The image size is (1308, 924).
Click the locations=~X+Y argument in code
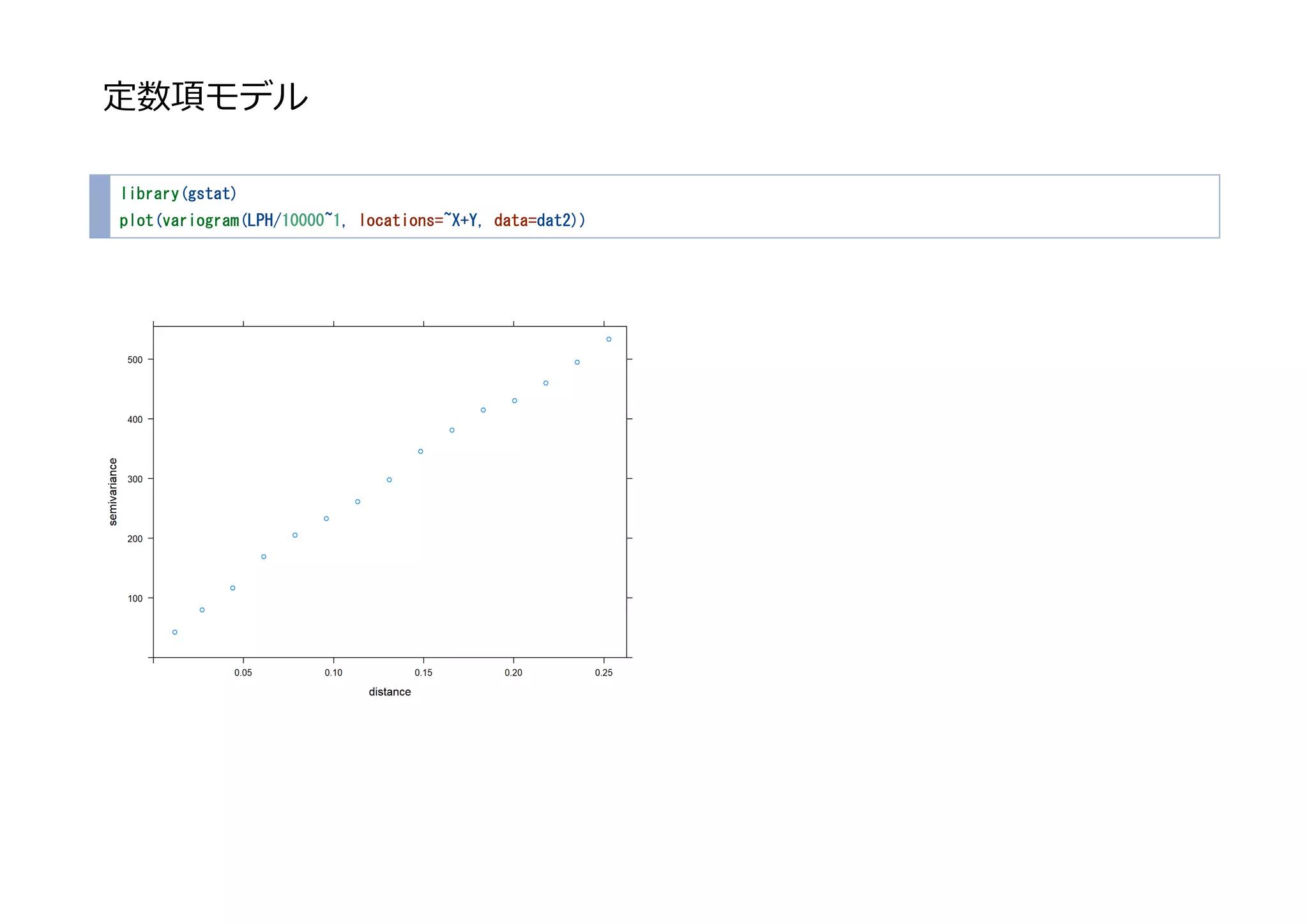[x=418, y=220]
